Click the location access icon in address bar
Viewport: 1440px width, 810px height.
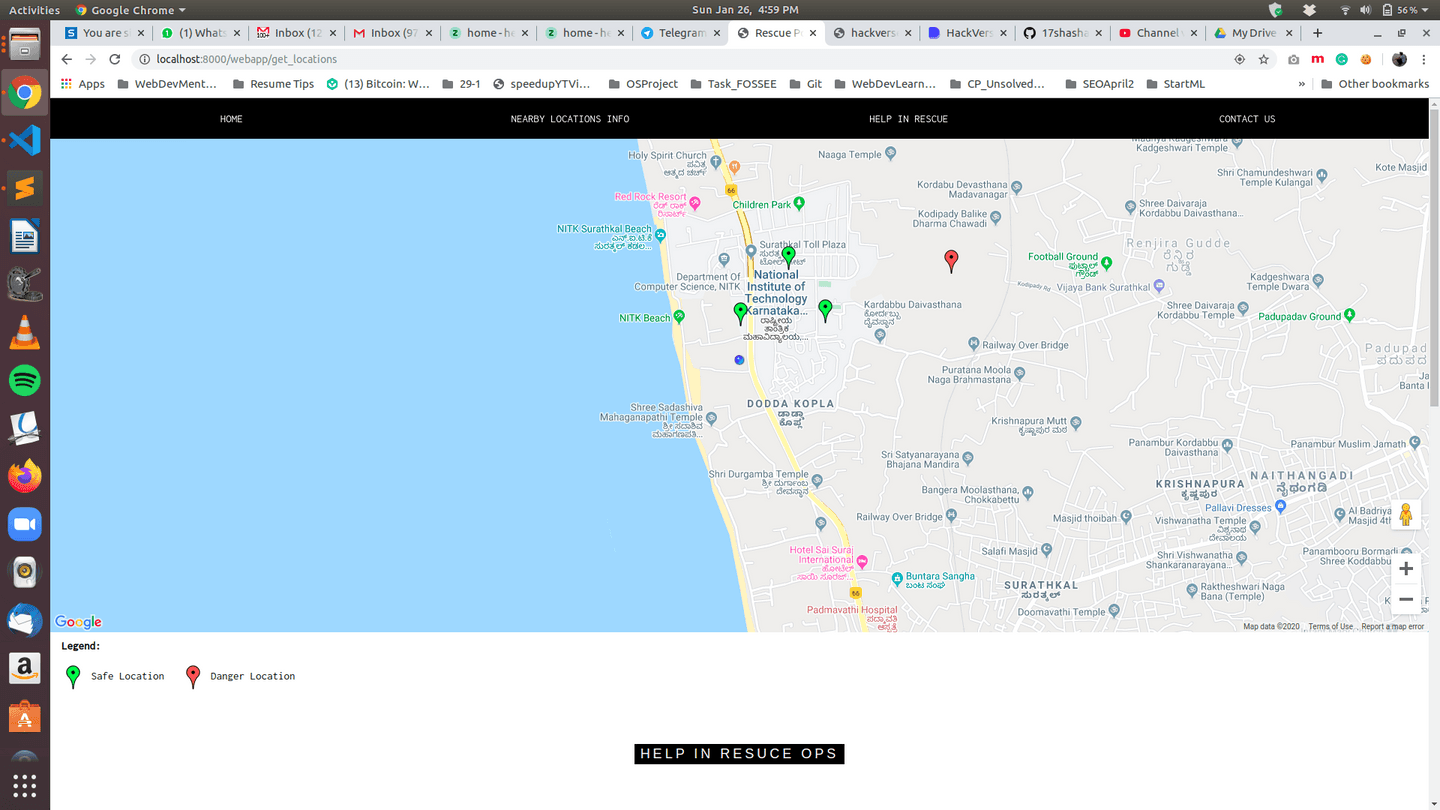[x=1240, y=59]
